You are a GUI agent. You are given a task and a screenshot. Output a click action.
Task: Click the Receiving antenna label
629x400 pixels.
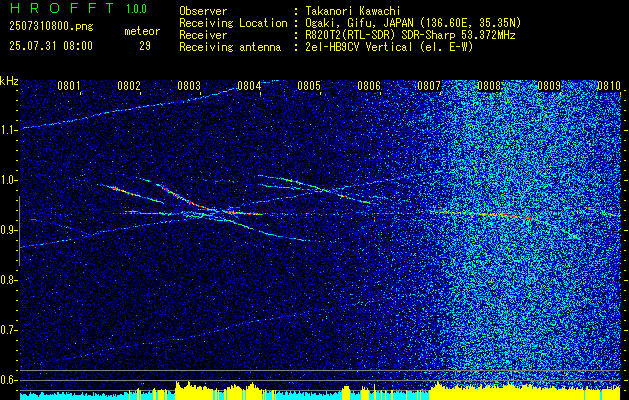point(230,47)
